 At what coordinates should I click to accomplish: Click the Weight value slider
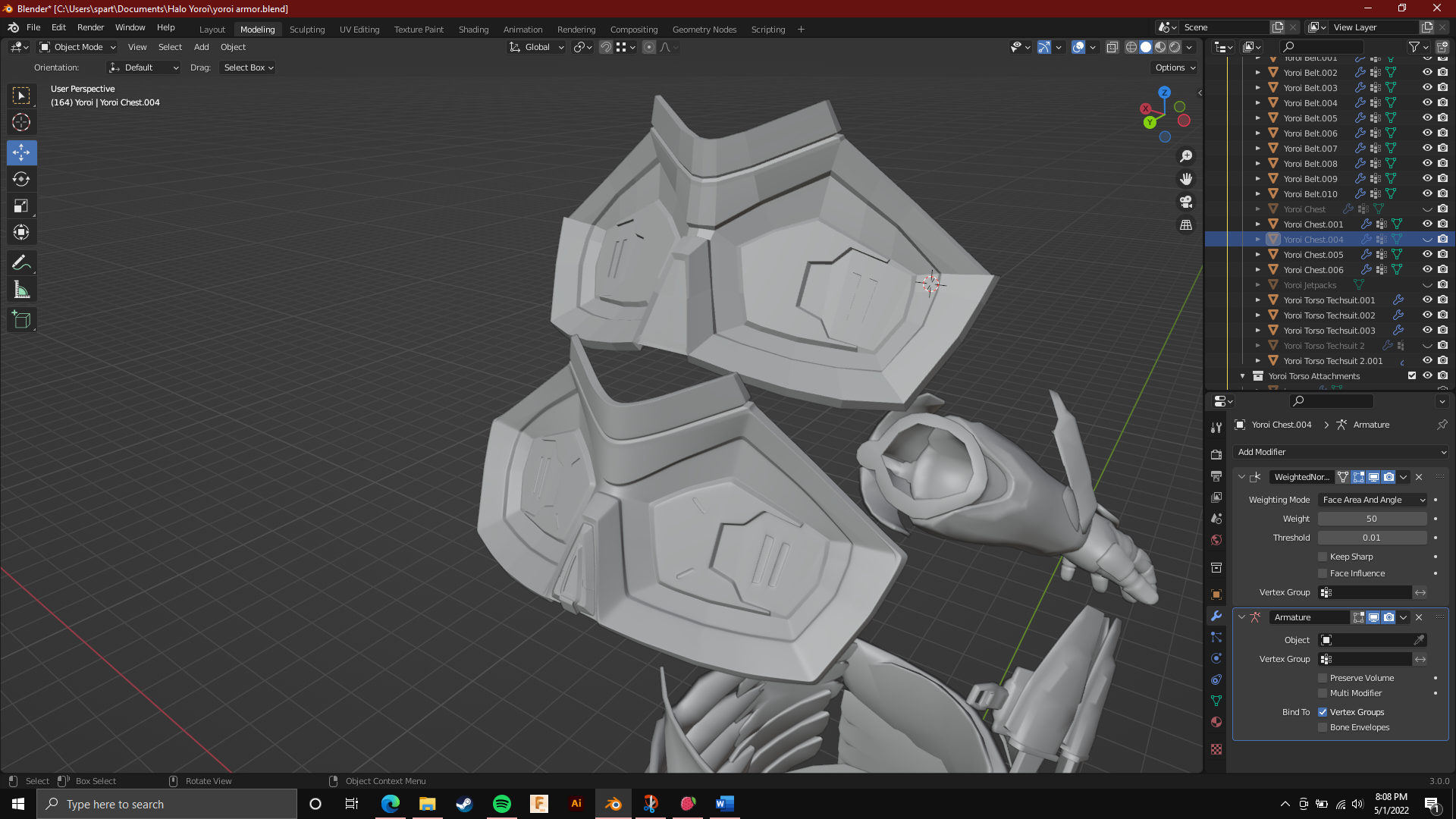1371,519
